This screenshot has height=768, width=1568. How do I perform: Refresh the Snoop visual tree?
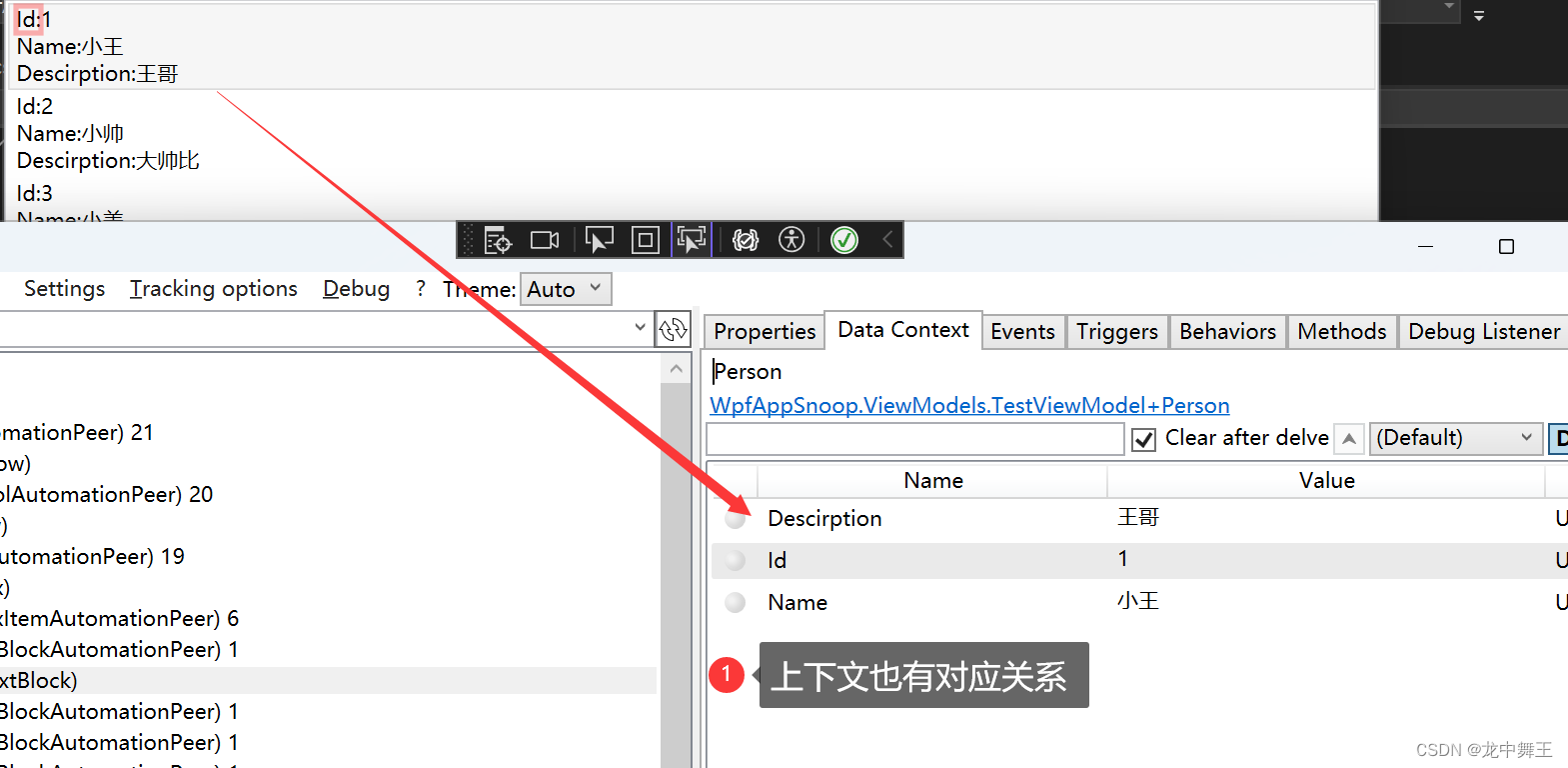[x=674, y=329]
